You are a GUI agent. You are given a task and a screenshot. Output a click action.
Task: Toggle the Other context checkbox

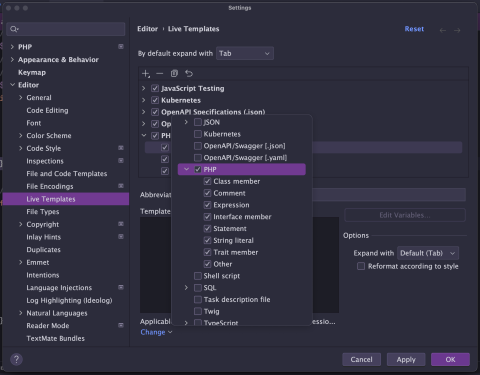[207, 264]
